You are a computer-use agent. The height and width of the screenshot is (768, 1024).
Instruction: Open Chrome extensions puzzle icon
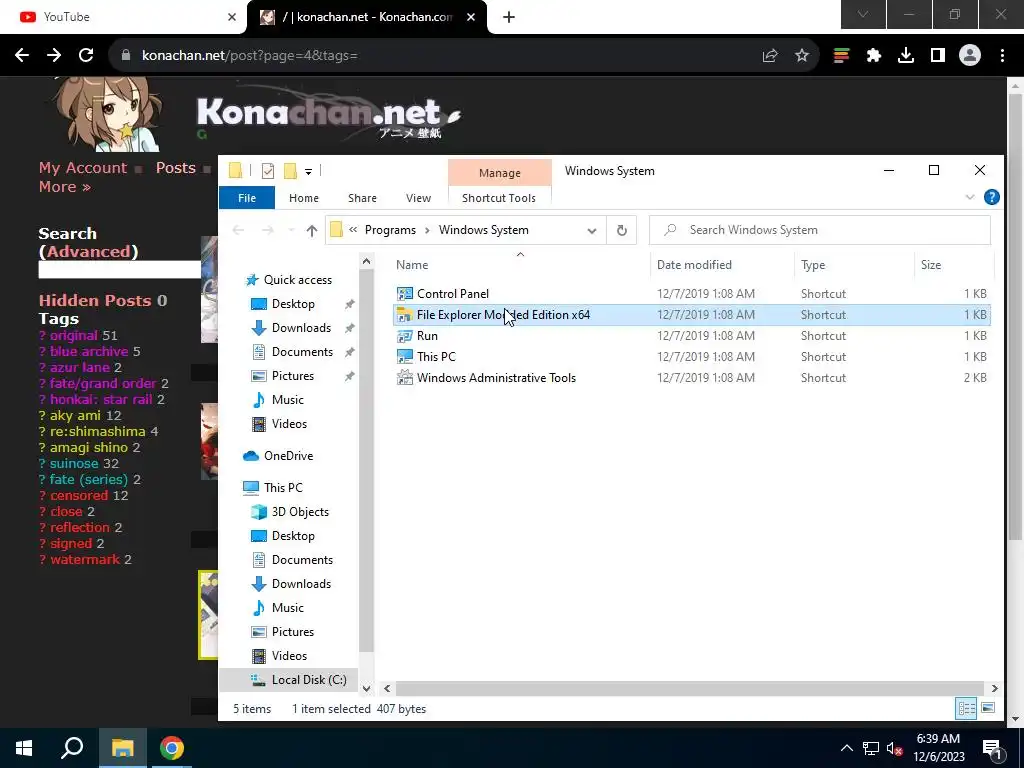pos(874,56)
